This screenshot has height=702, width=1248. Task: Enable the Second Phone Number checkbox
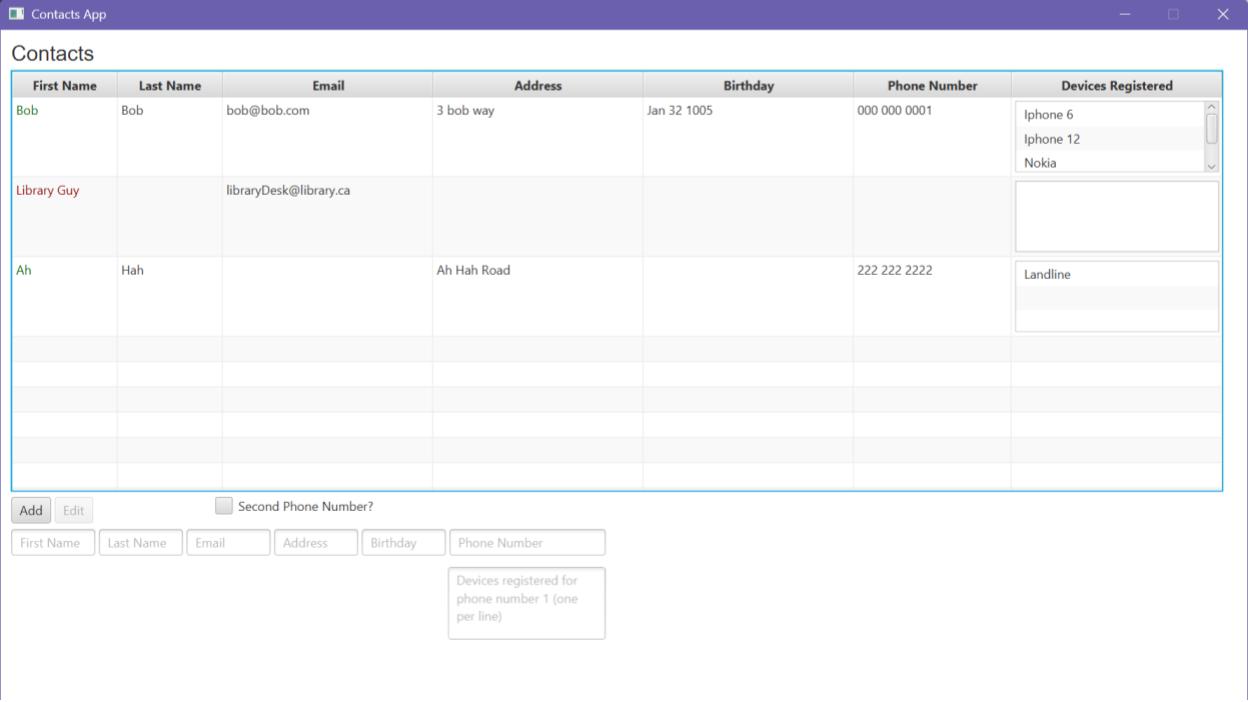click(x=224, y=506)
